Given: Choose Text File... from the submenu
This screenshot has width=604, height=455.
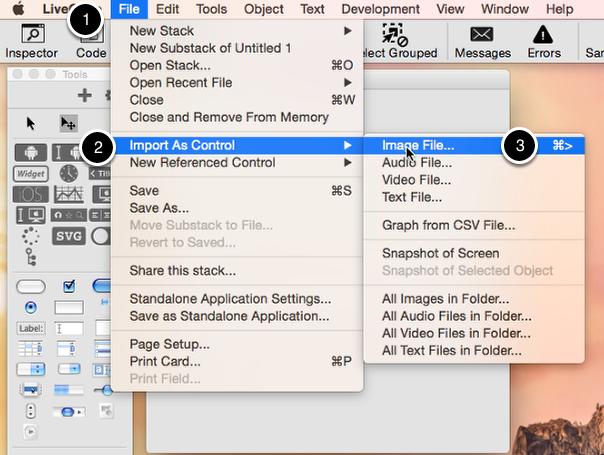Looking at the screenshot, I should point(474,197).
